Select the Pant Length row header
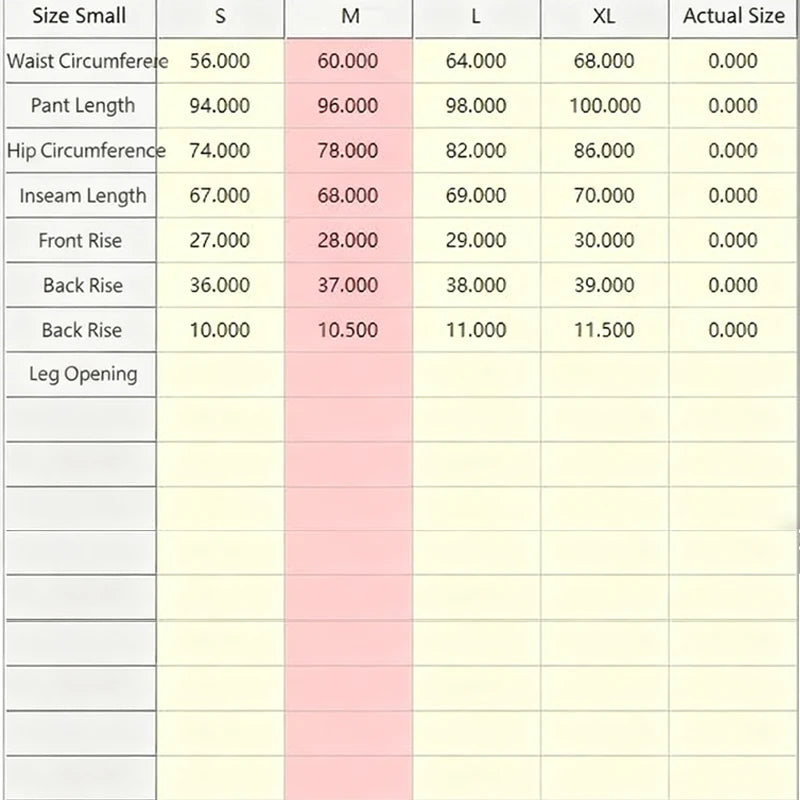Image resolution: width=800 pixels, height=800 pixels. point(80,106)
